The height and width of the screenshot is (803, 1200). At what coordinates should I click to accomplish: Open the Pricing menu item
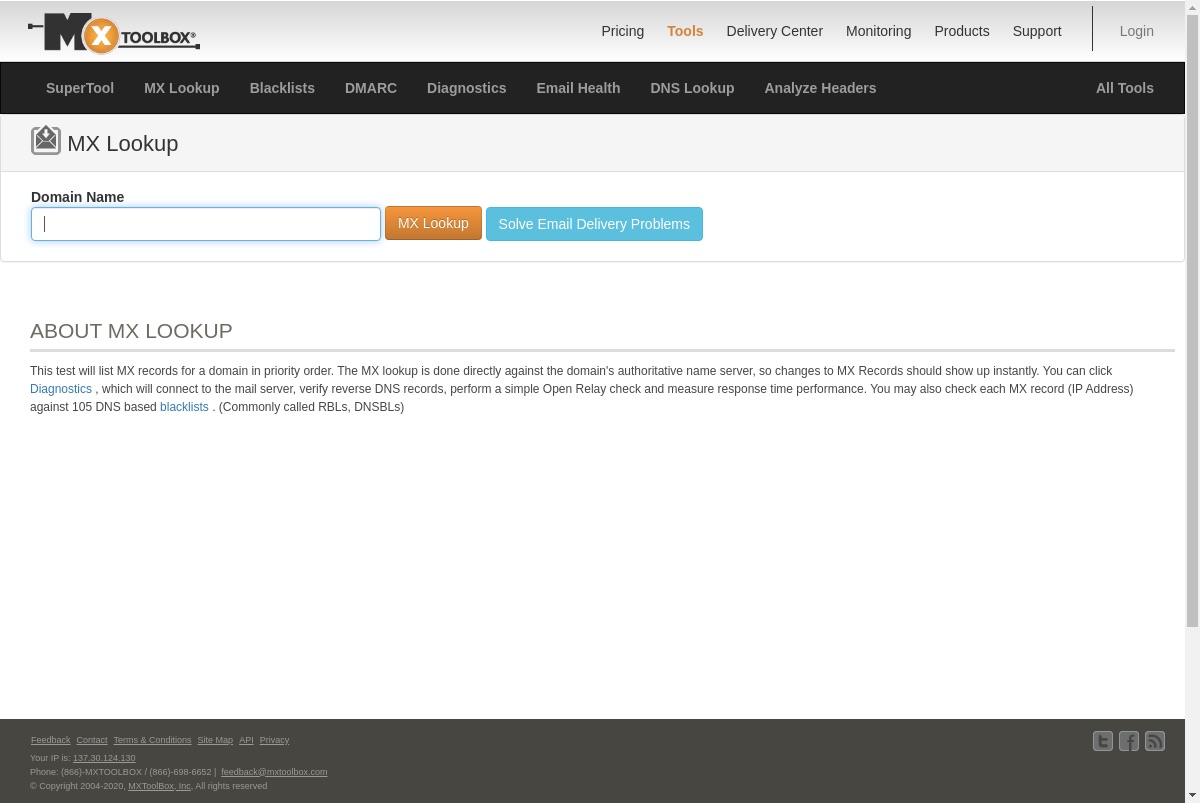(x=623, y=31)
